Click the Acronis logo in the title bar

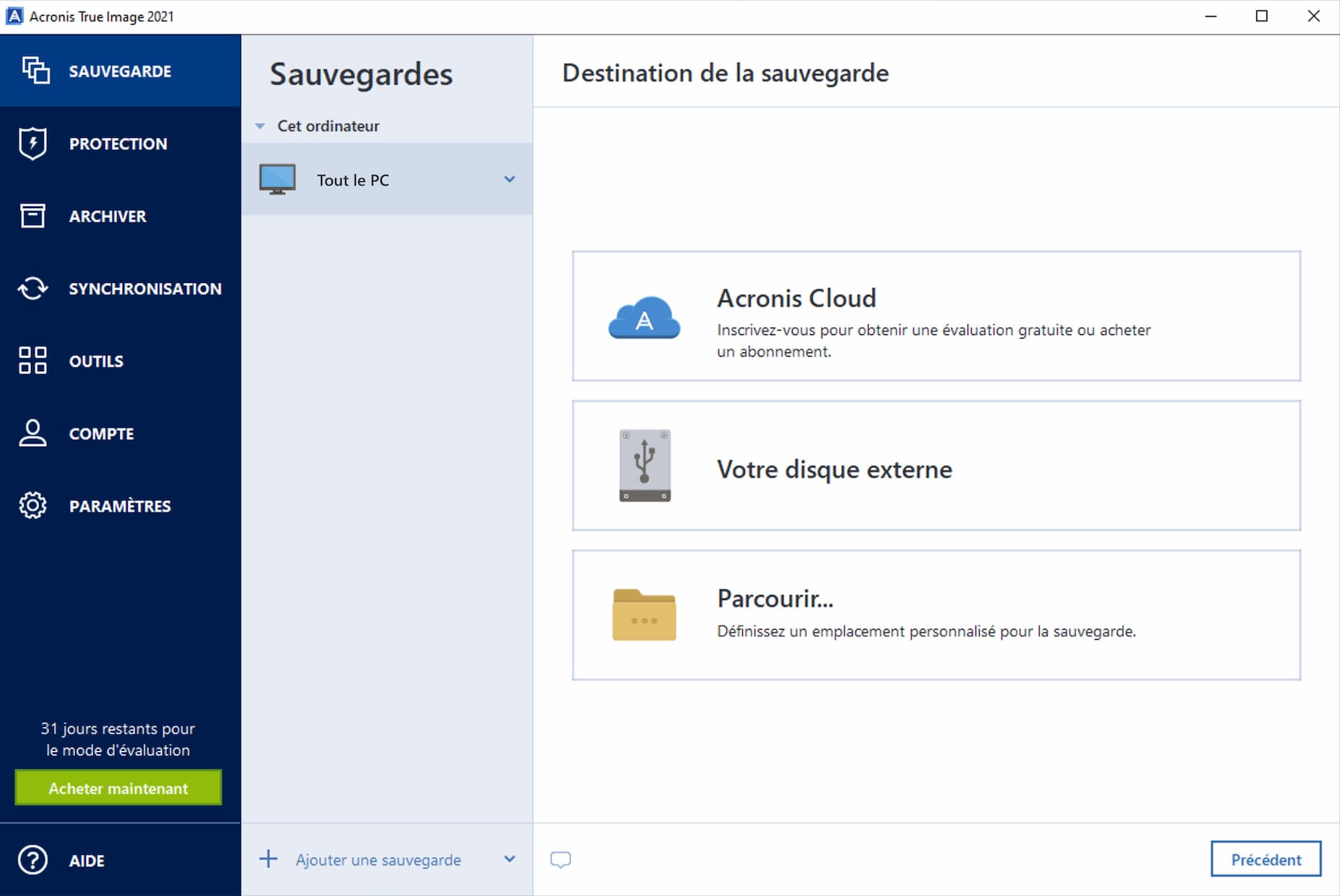click(14, 16)
